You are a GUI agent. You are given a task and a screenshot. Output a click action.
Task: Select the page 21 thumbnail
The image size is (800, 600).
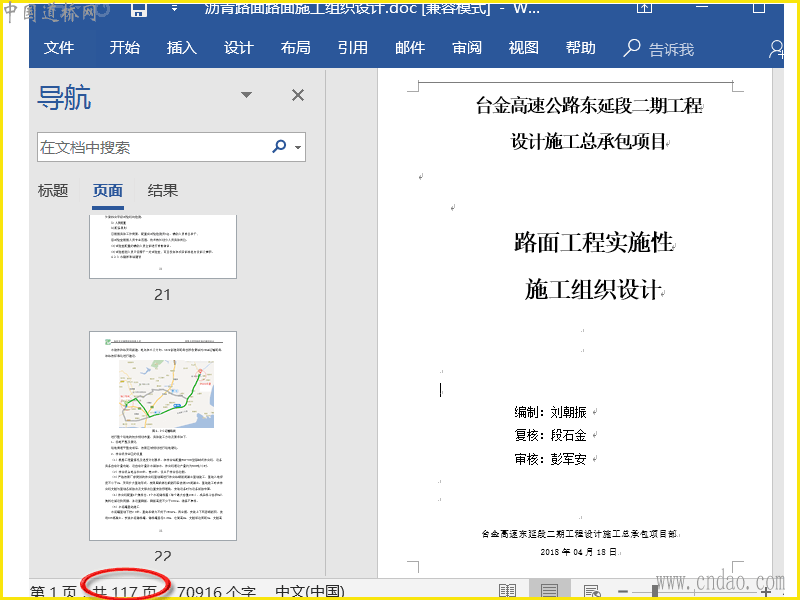[x=163, y=246]
